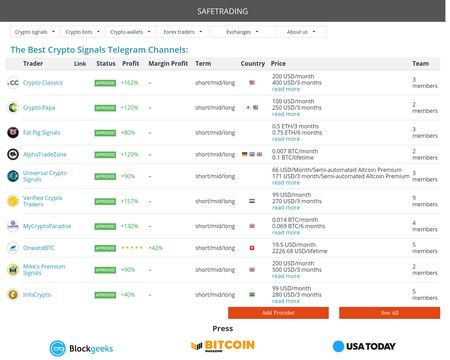This screenshot has width=450, height=360.
Task: Click the +157% profit value
Action: [130, 201]
